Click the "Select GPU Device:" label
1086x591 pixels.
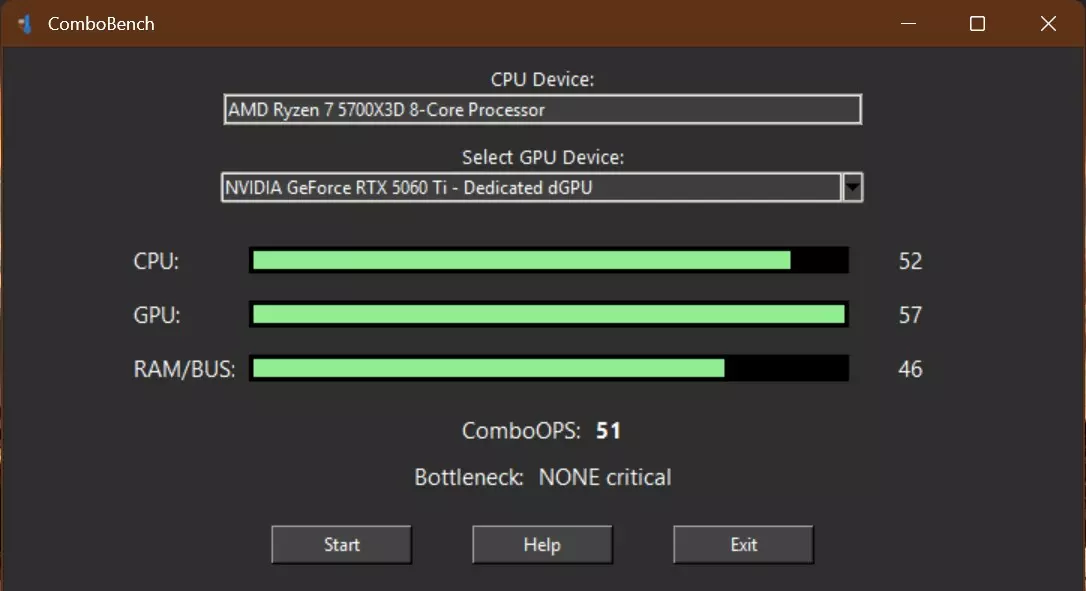coord(543,157)
